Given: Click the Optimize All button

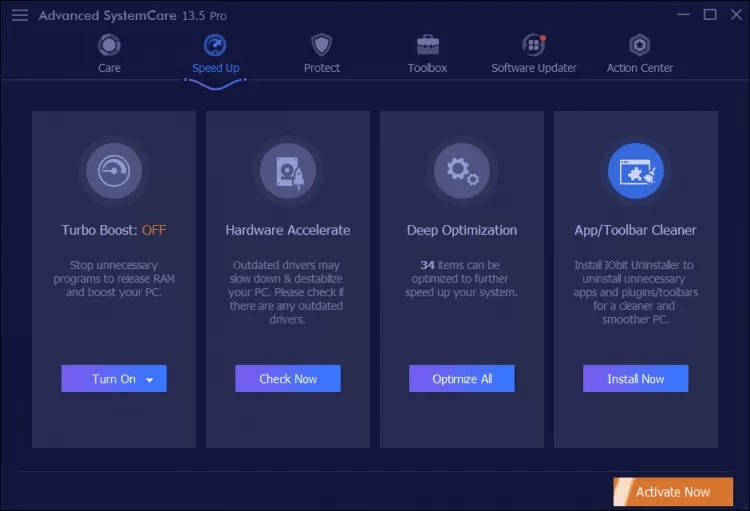Looking at the screenshot, I should pos(462,378).
